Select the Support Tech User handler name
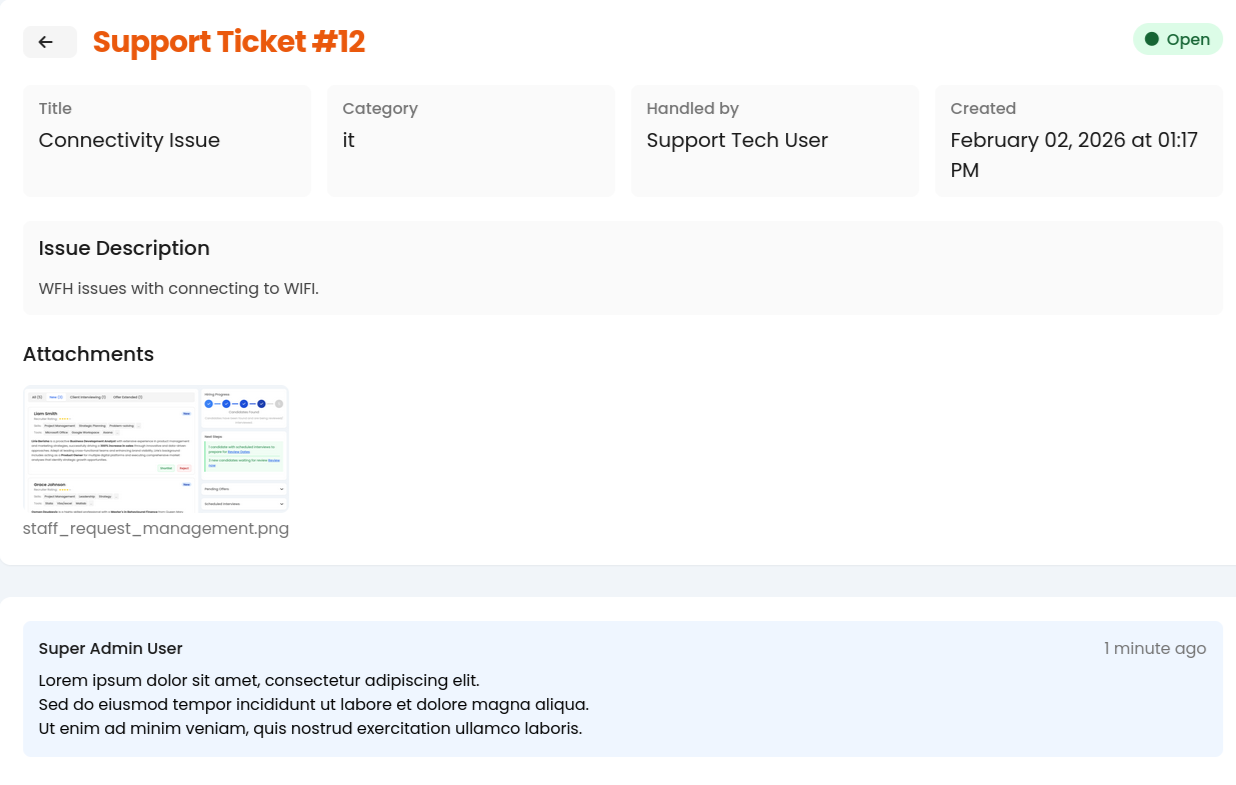The image size is (1236, 785). click(x=737, y=140)
